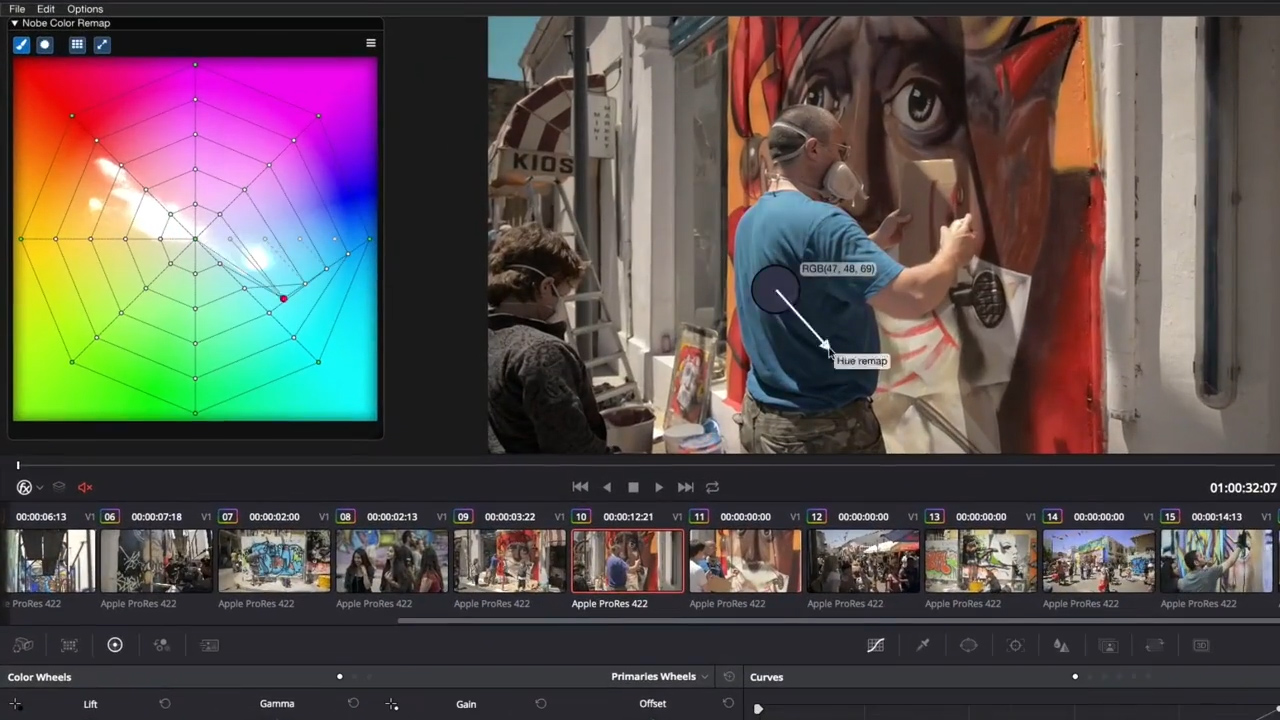Viewport: 1280px width, 720px height.
Task: Open the Curves palette icon
Action: (875, 646)
